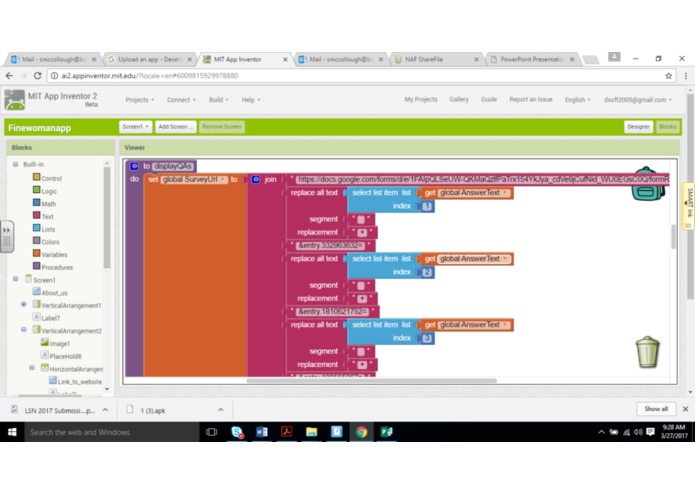Expand the VerticalArrangement1 node

[24, 305]
